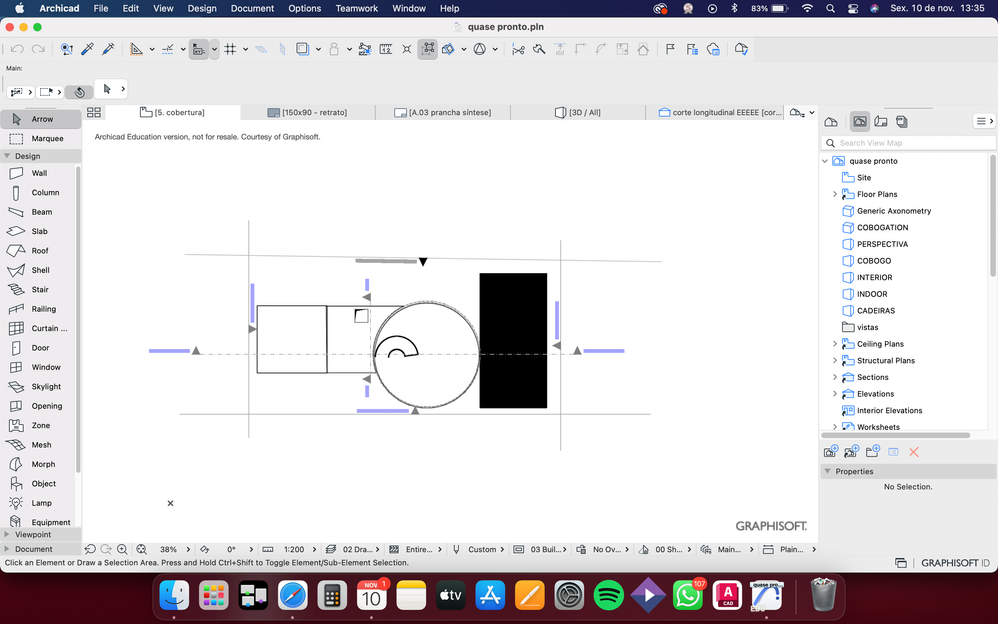Select the Roof tool

pos(41,251)
